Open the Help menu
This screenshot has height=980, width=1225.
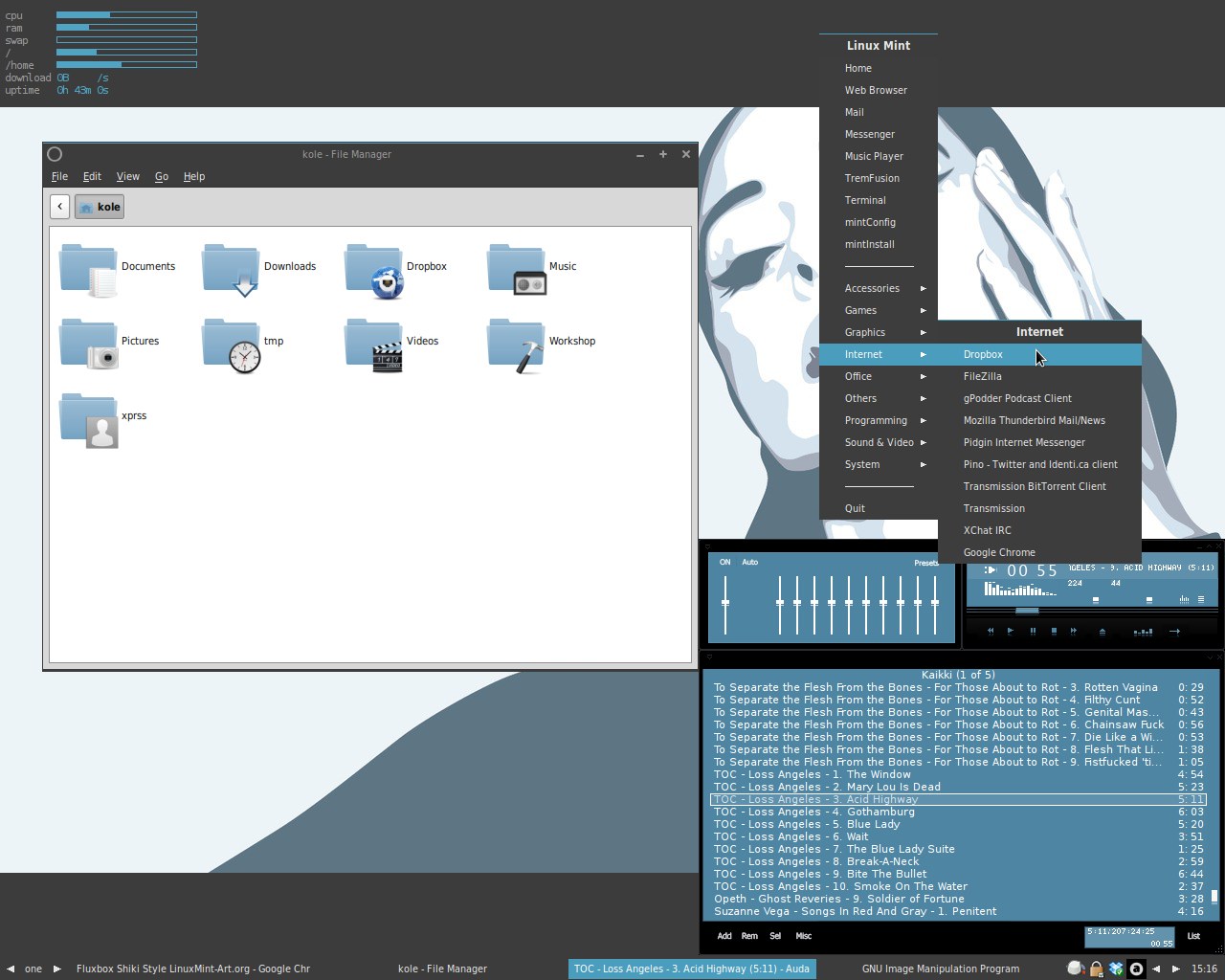[x=194, y=176]
